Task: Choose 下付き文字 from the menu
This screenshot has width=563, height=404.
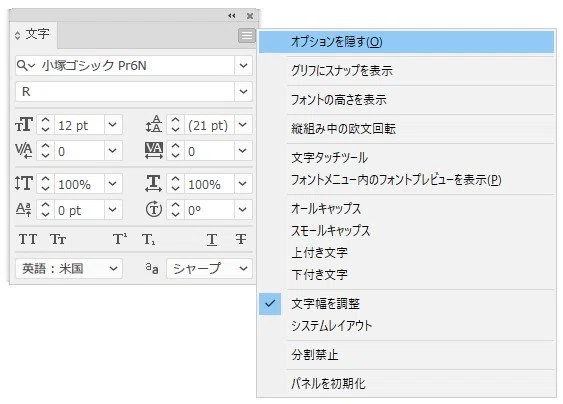Action: [407, 274]
